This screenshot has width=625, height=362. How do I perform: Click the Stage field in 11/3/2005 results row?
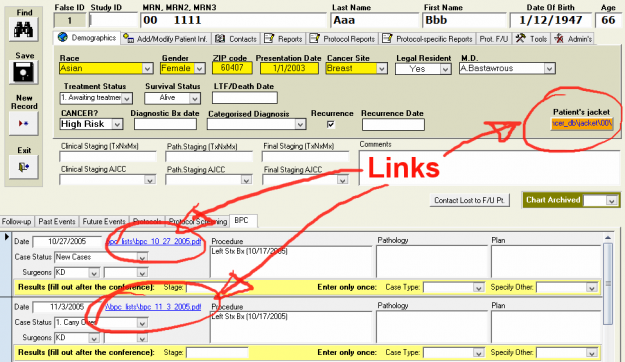coord(217,352)
